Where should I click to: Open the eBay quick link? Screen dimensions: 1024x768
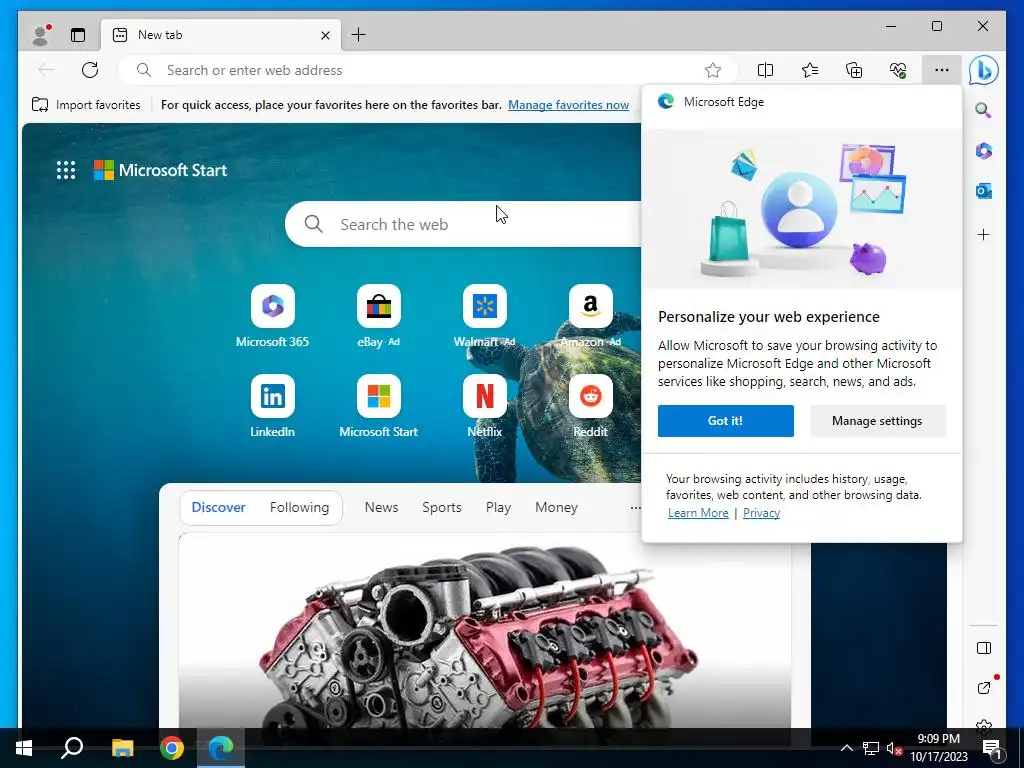pyautogui.click(x=378, y=316)
